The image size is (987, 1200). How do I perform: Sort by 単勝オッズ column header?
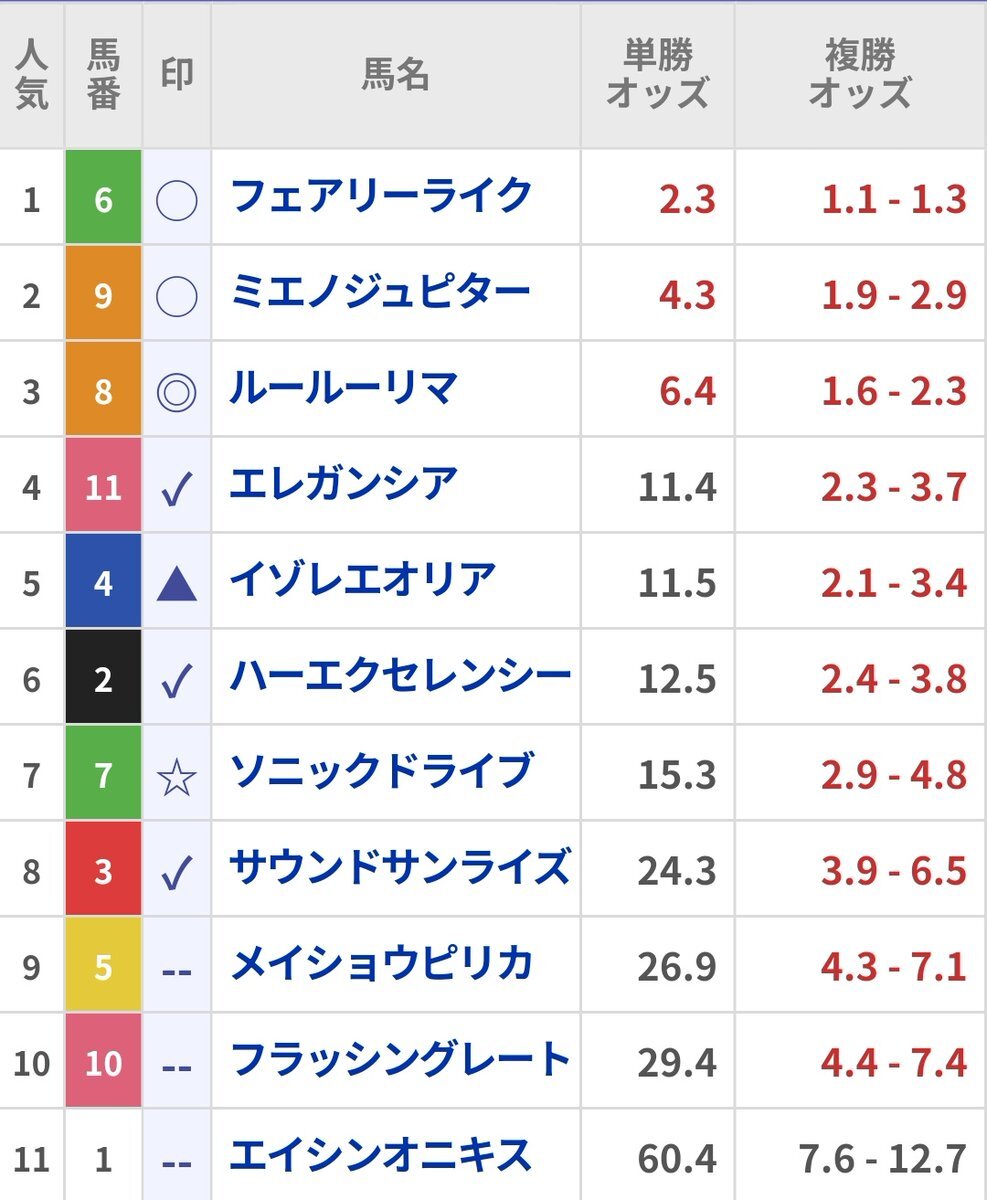(x=658, y=75)
